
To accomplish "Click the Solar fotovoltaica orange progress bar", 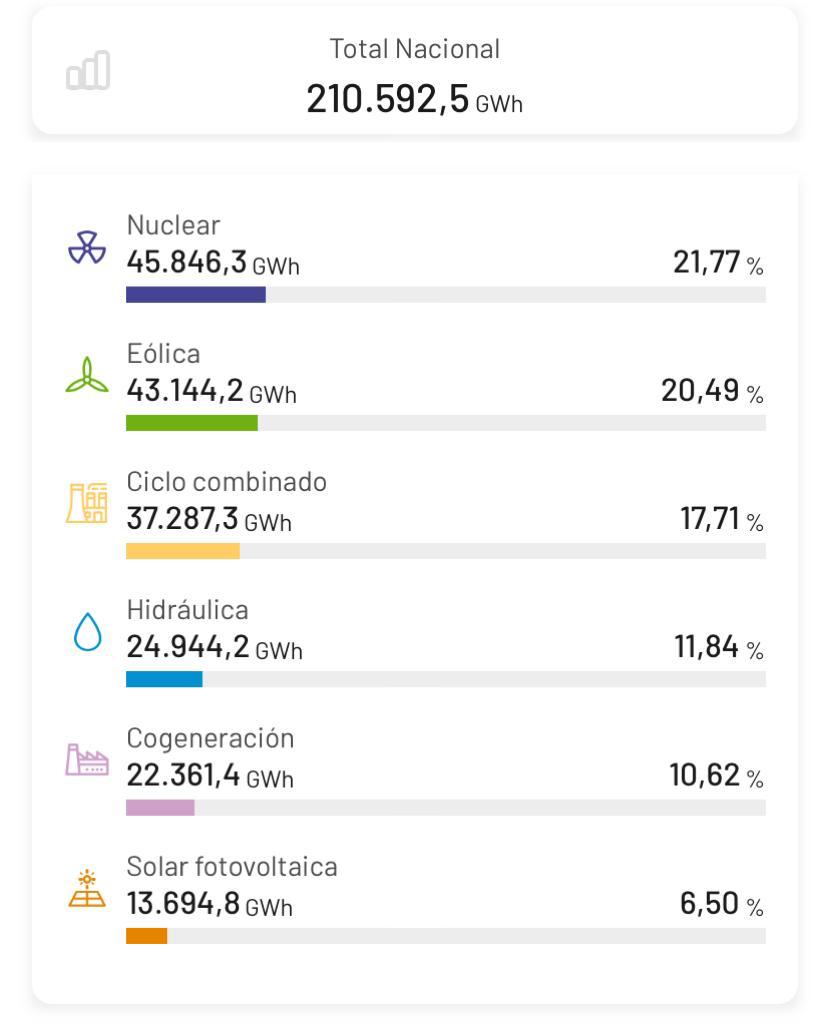I will click(147, 936).
